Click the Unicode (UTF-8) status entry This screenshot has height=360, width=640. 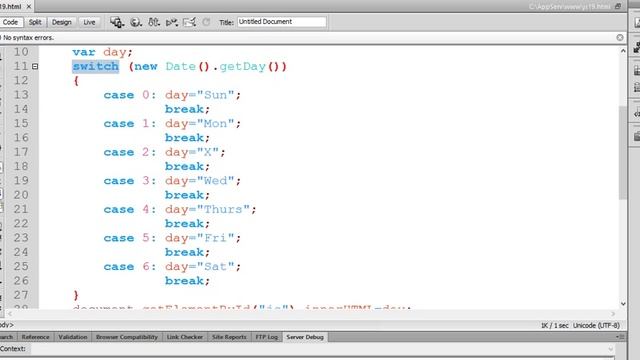[x=596, y=325]
